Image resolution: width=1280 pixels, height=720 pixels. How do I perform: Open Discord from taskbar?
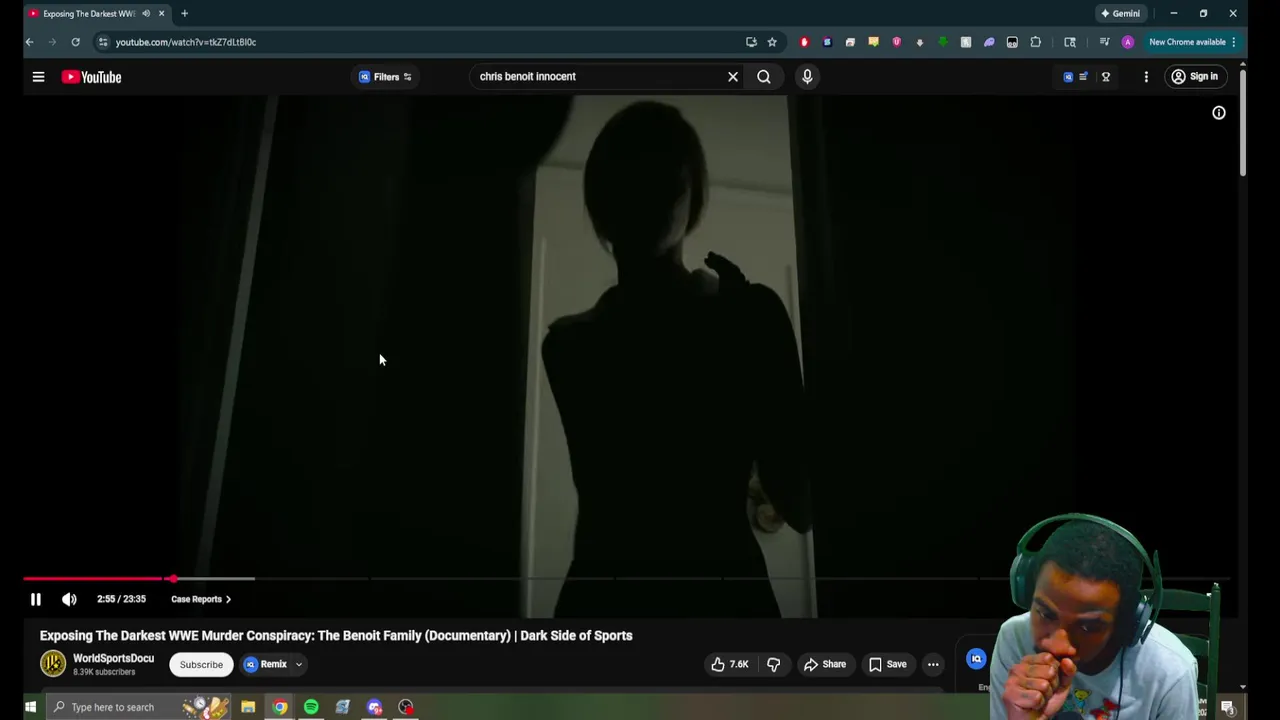(374, 707)
